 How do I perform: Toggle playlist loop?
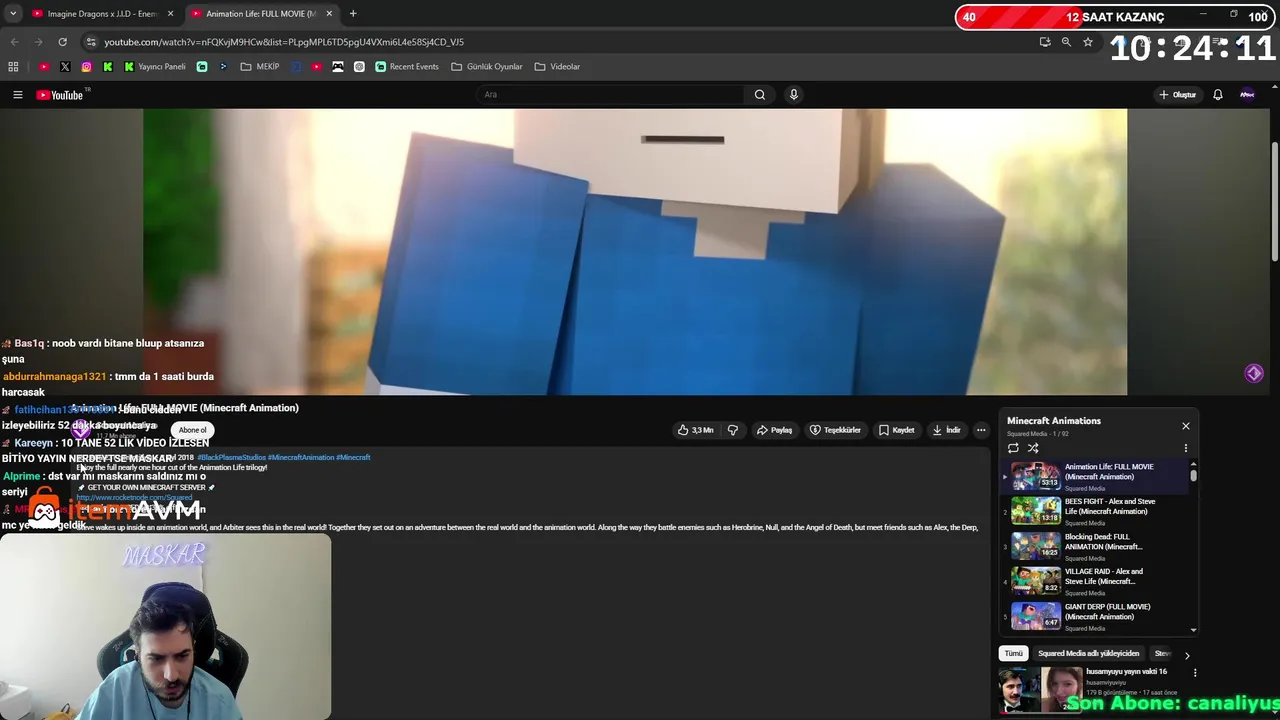tap(1013, 448)
